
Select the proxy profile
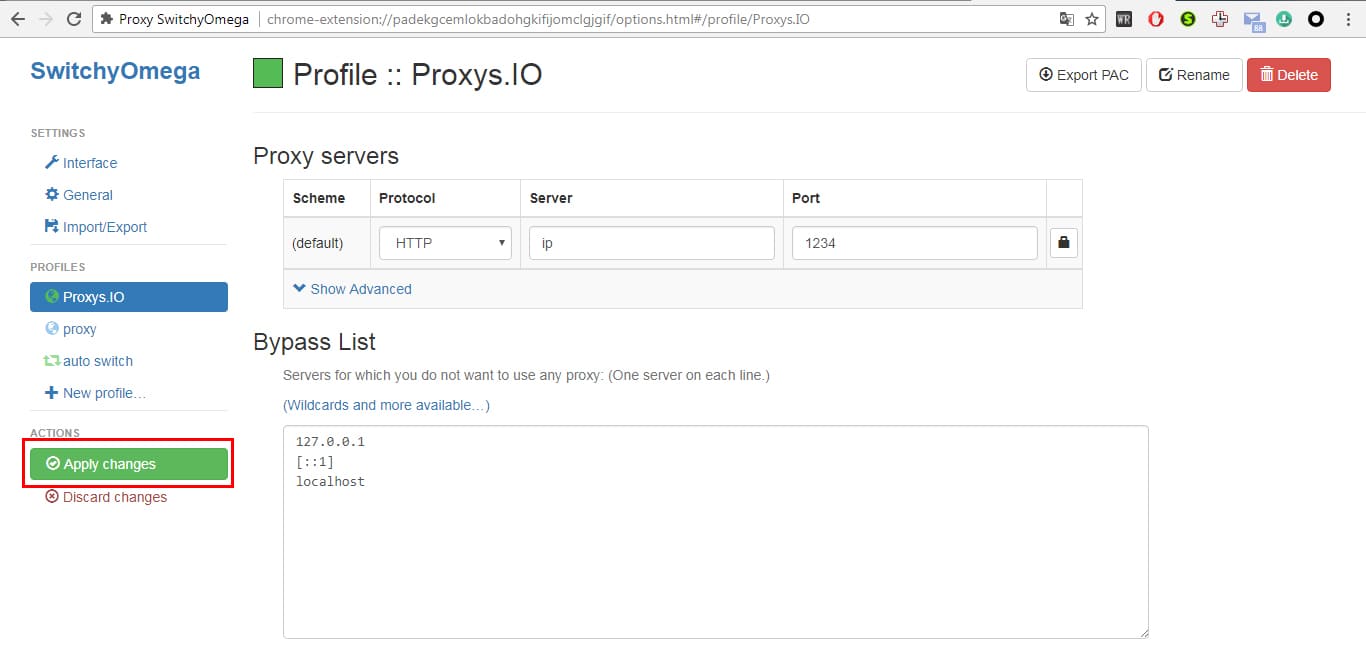[71, 329]
